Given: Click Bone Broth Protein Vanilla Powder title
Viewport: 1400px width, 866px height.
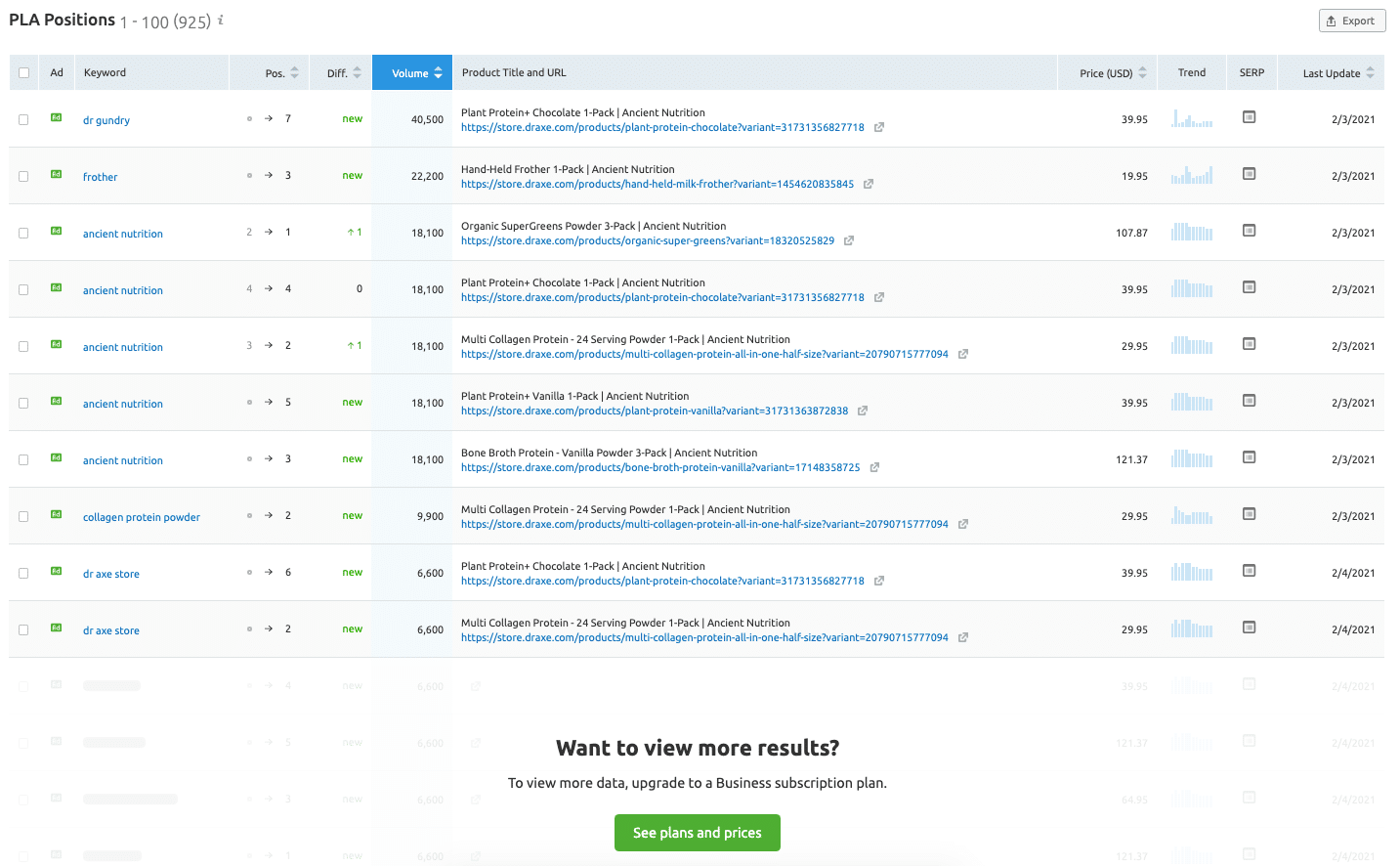Looking at the screenshot, I should (610, 453).
